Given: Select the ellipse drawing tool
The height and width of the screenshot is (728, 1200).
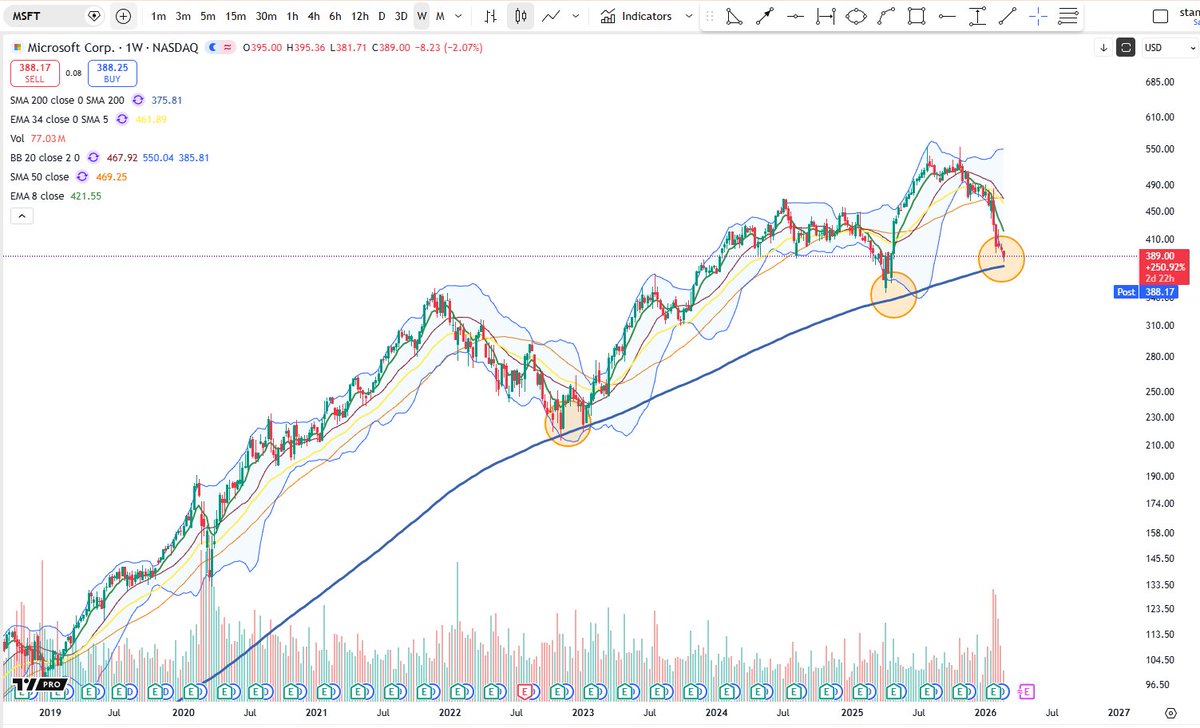Looking at the screenshot, I should point(856,16).
